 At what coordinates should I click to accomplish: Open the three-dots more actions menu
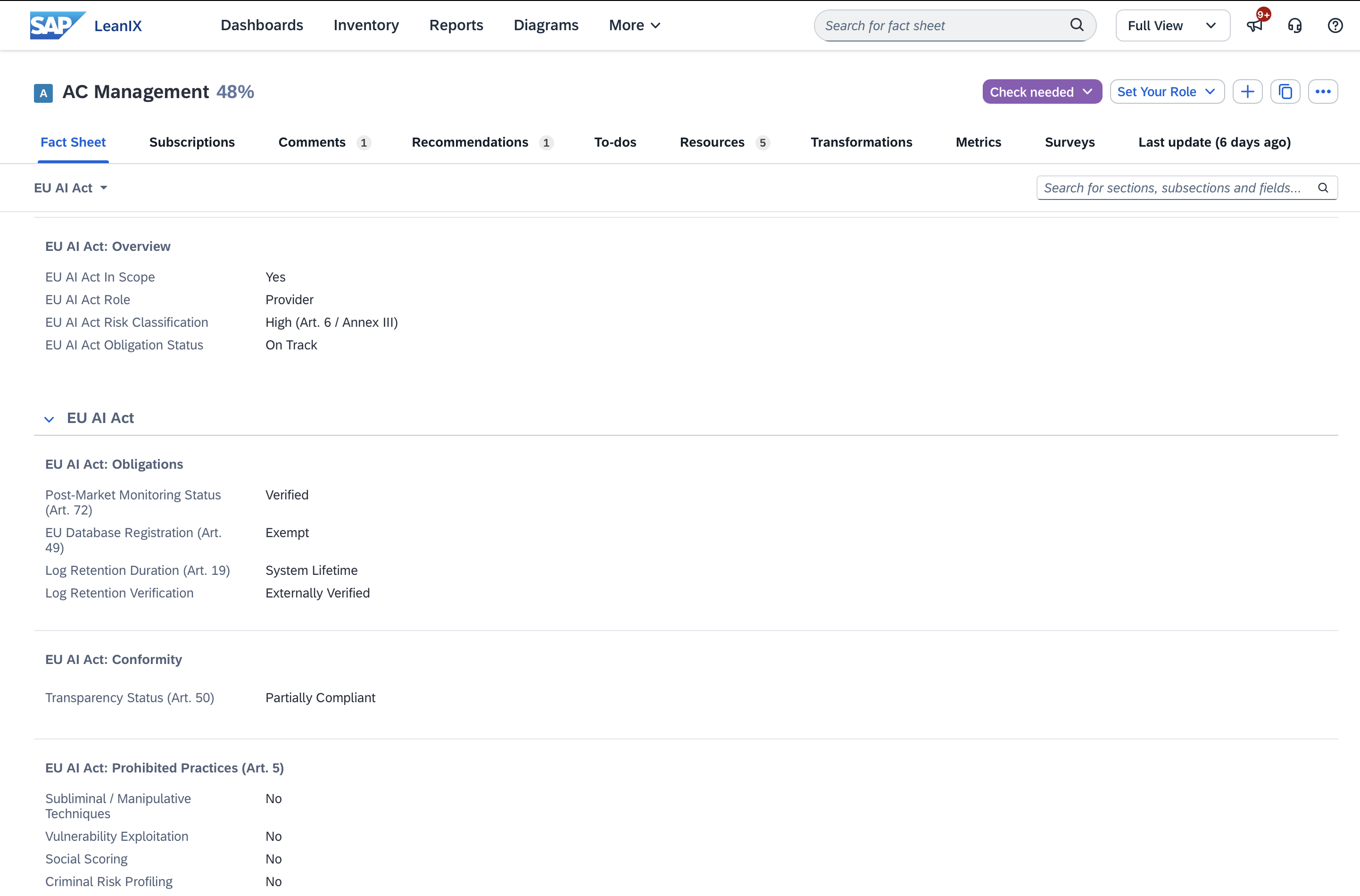click(1323, 91)
